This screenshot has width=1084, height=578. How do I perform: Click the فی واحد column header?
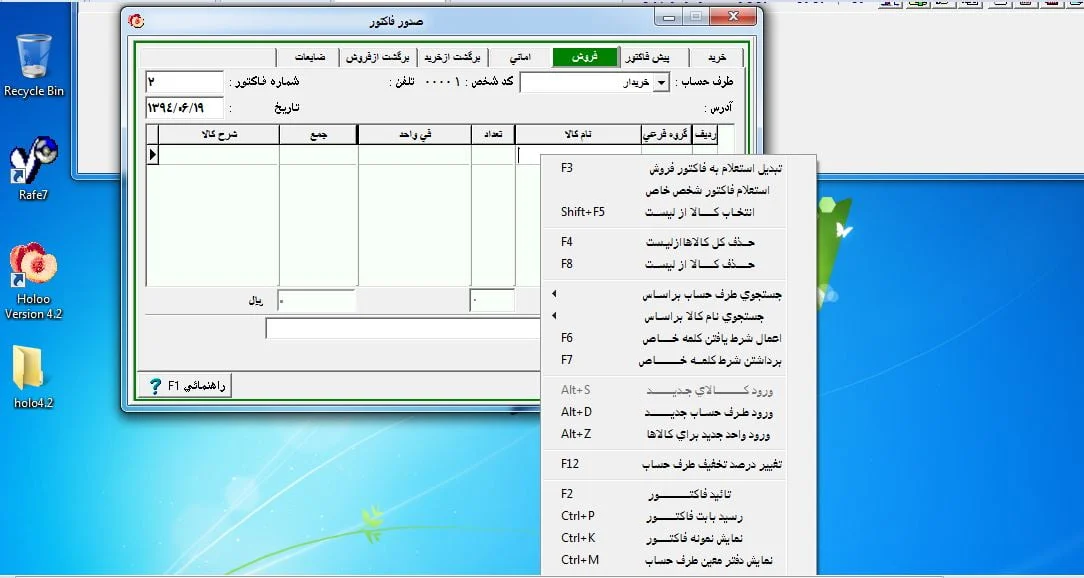(x=414, y=135)
